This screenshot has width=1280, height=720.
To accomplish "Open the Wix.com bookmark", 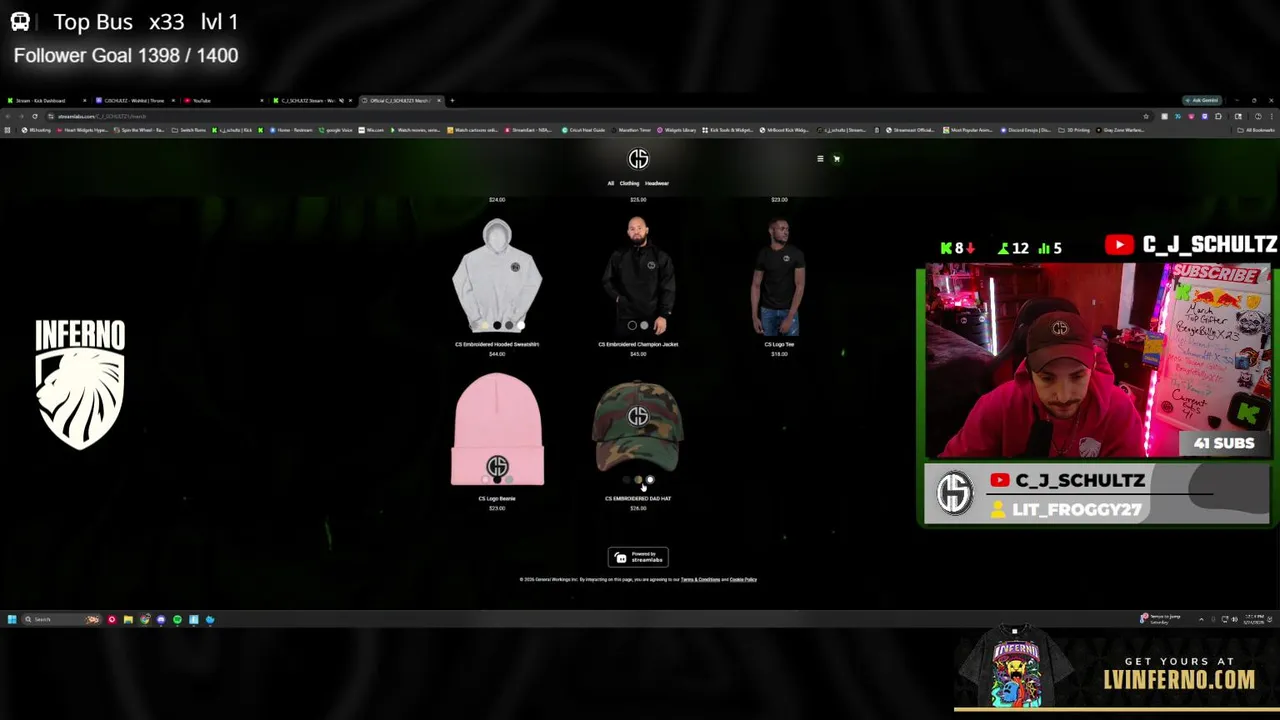I will tap(372, 130).
